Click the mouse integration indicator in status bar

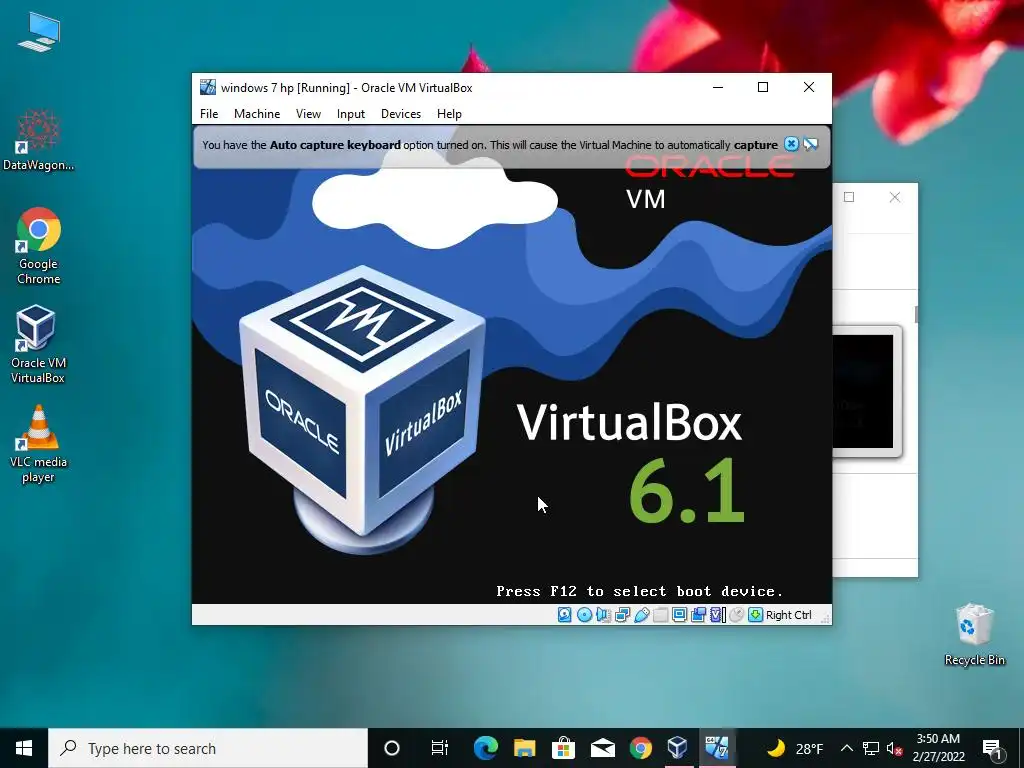(x=737, y=615)
